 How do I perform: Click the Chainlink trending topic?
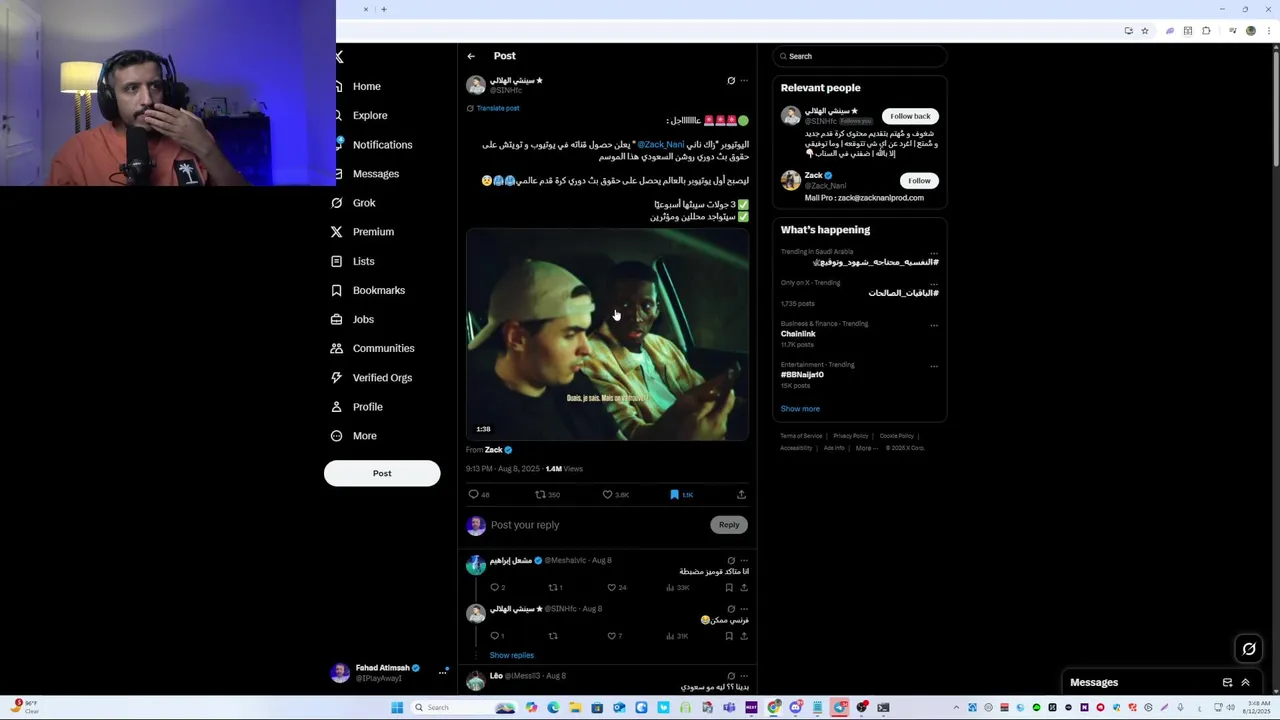(798, 334)
